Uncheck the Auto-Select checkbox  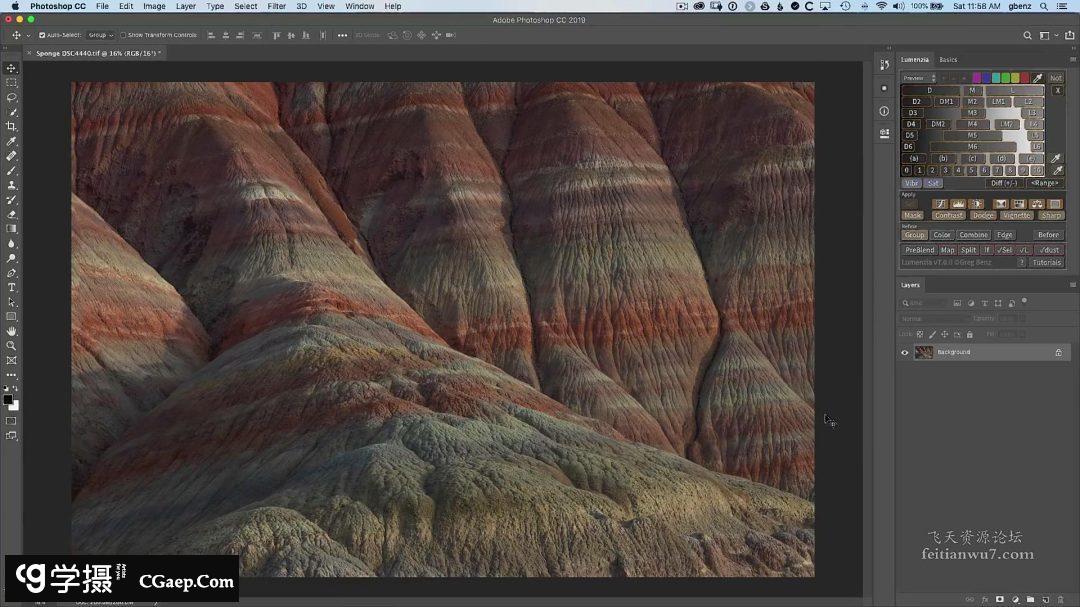tap(42, 35)
